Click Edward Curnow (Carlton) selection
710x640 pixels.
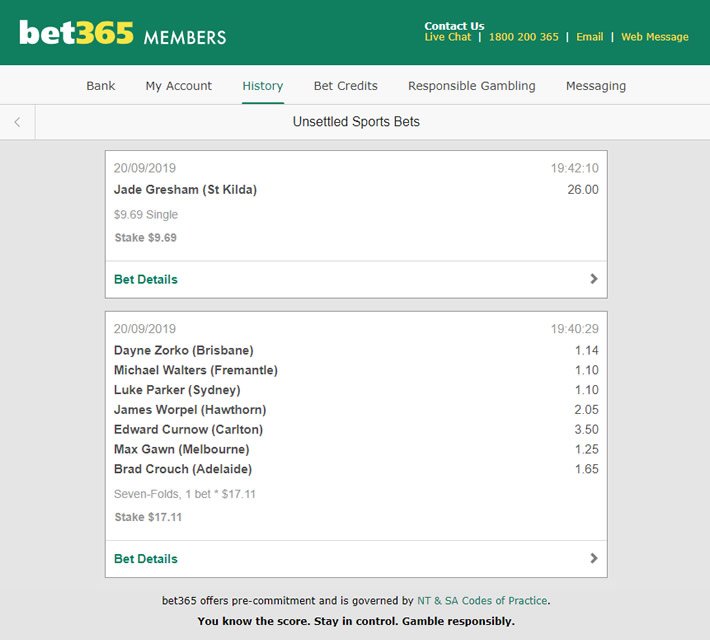click(x=188, y=429)
